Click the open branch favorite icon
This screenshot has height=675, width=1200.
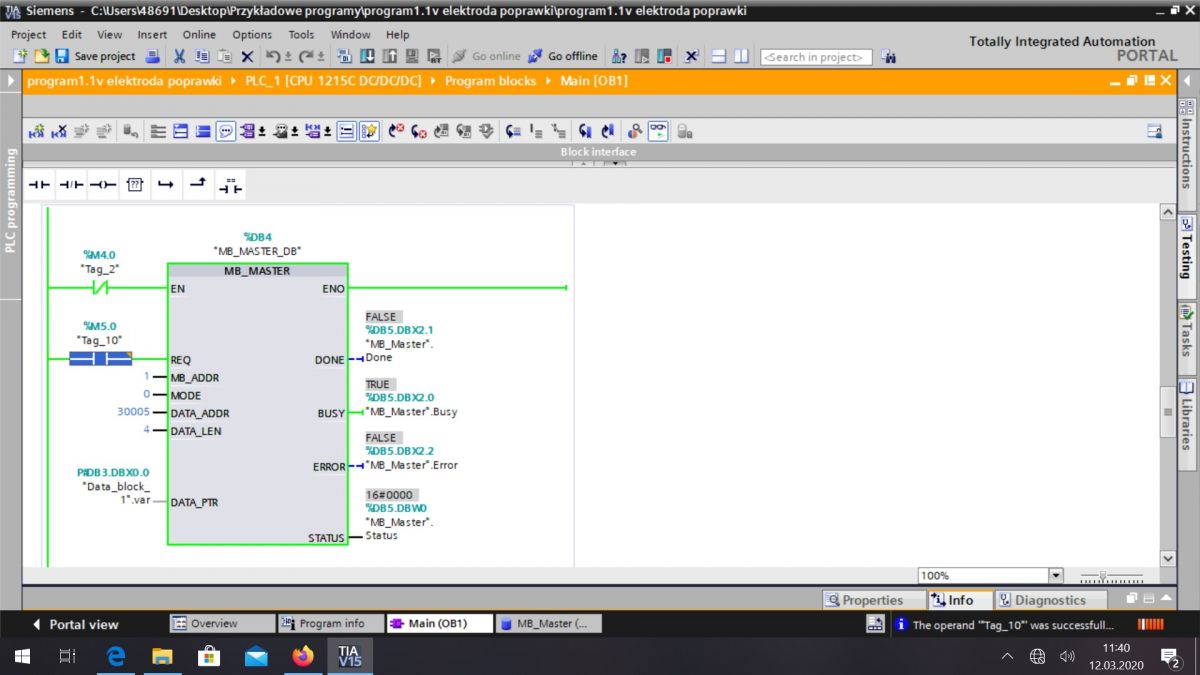[x=166, y=185]
